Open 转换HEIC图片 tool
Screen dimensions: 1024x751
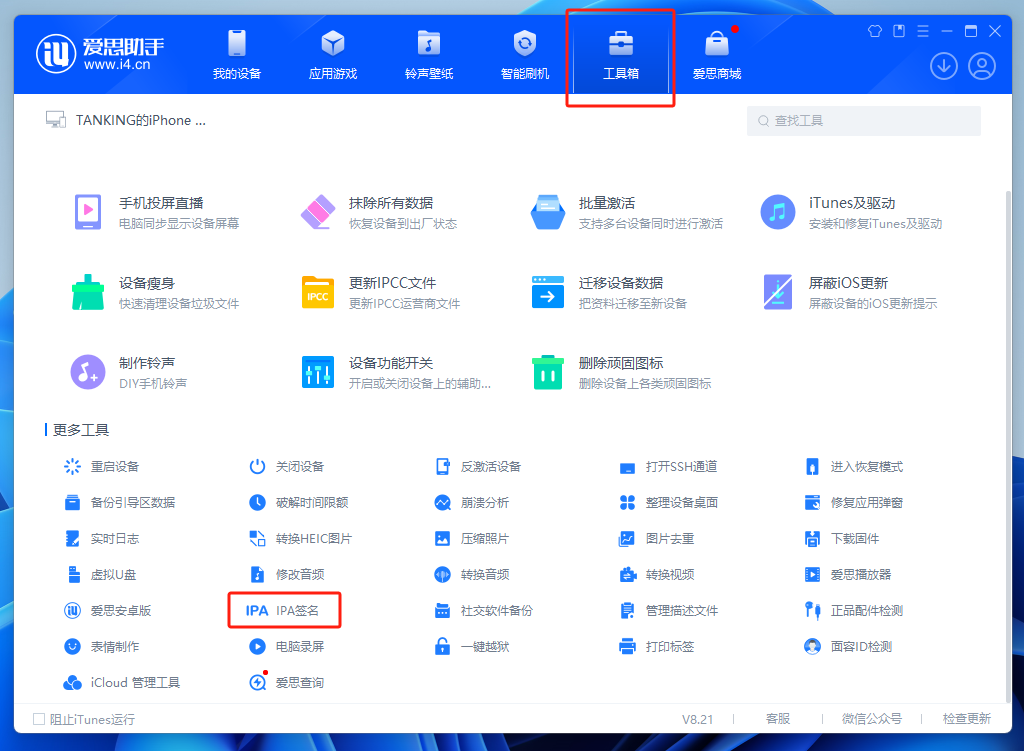tap(300, 538)
